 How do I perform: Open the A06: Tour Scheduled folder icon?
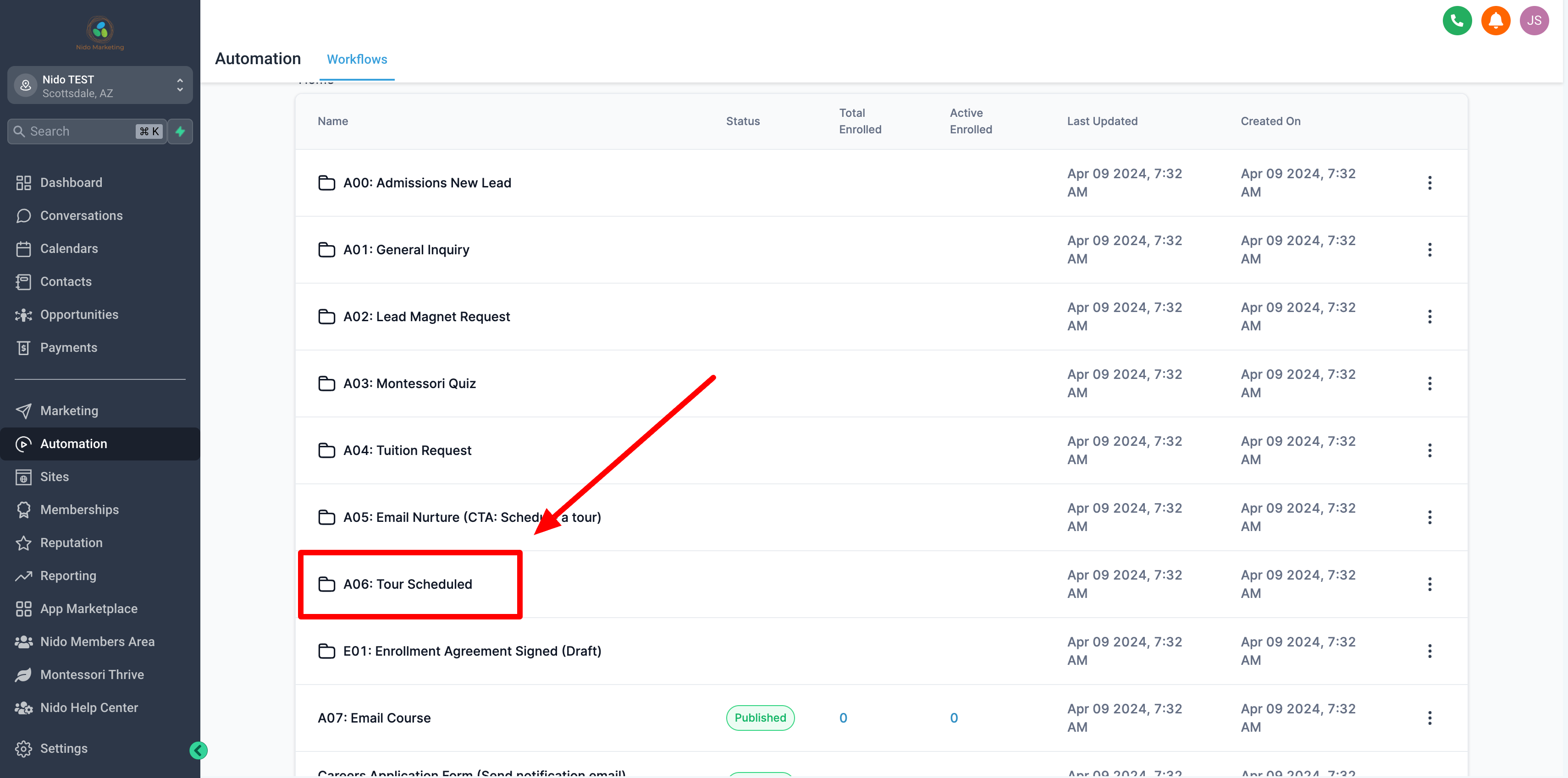[x=327, y=584]
